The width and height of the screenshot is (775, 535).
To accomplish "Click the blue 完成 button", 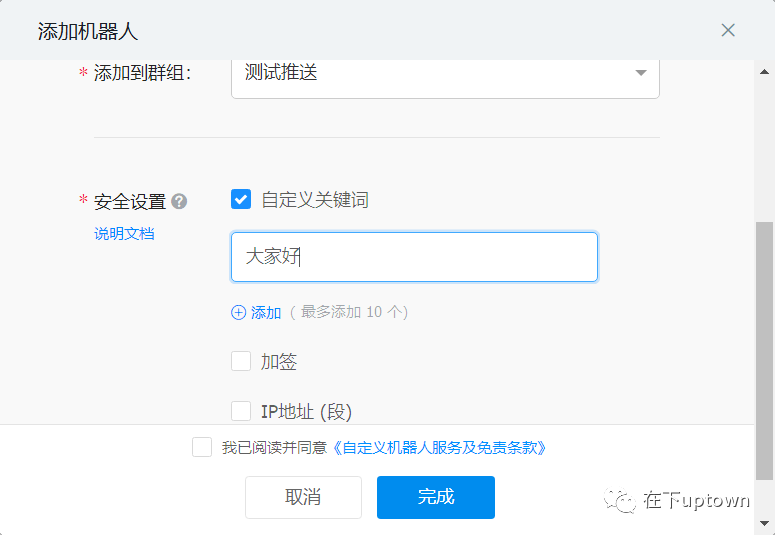I will [x=435, y=497].
